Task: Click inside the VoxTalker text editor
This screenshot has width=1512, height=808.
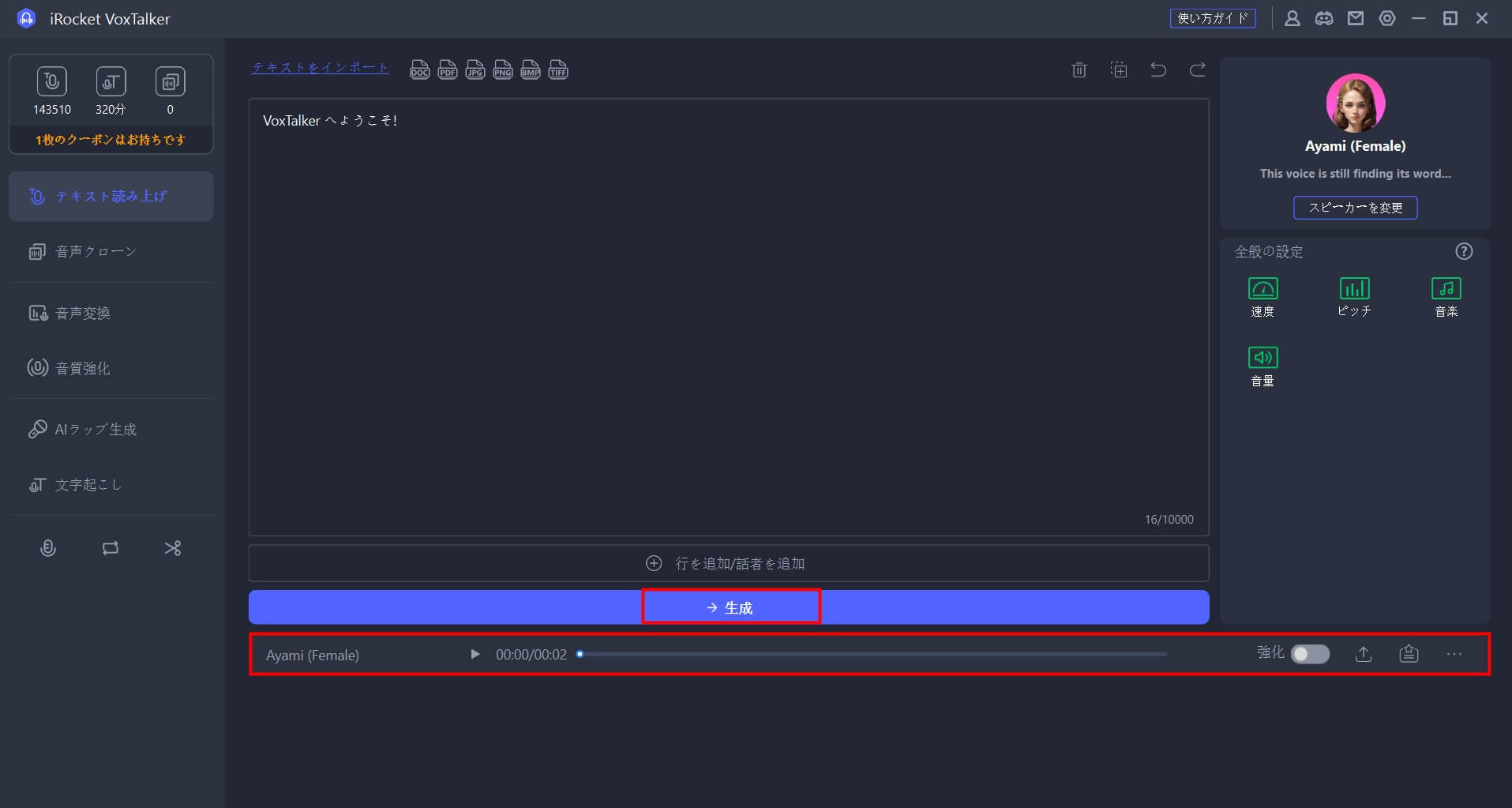Action: point(729,317)
